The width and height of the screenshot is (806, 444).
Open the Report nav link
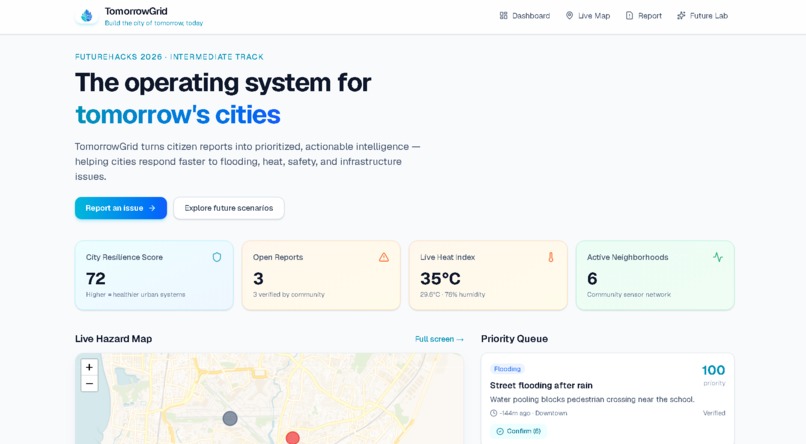(x=644, y=16)
